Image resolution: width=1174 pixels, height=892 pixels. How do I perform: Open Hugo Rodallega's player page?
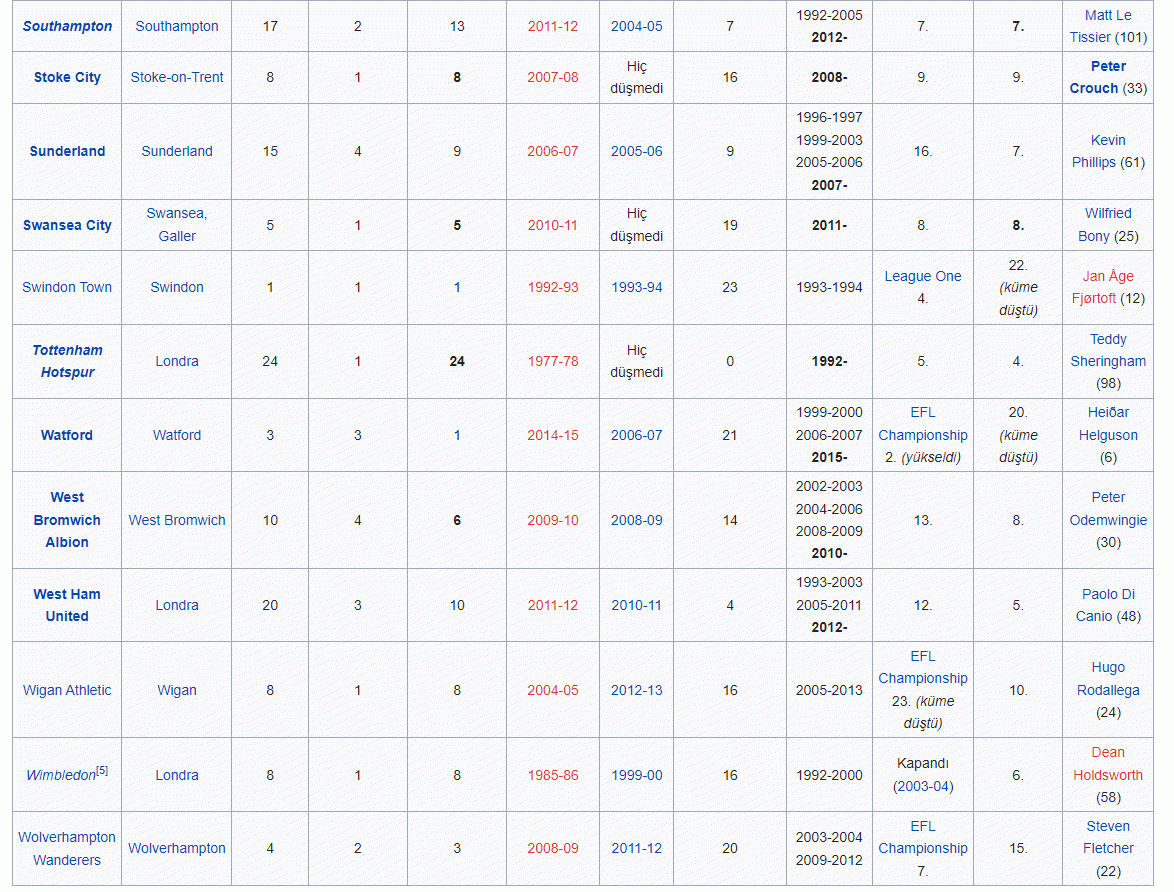pos(1108,679)
